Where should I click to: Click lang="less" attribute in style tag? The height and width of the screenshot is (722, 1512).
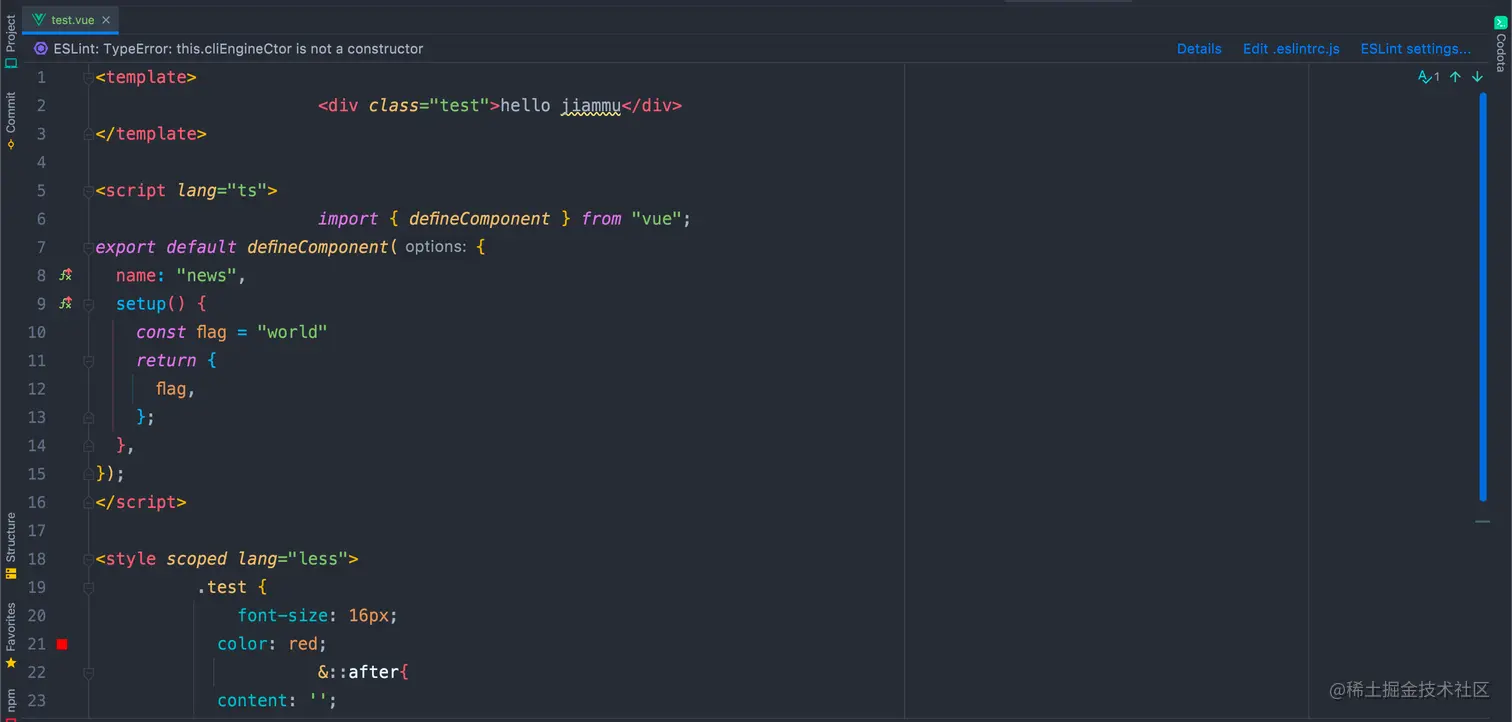293,558
